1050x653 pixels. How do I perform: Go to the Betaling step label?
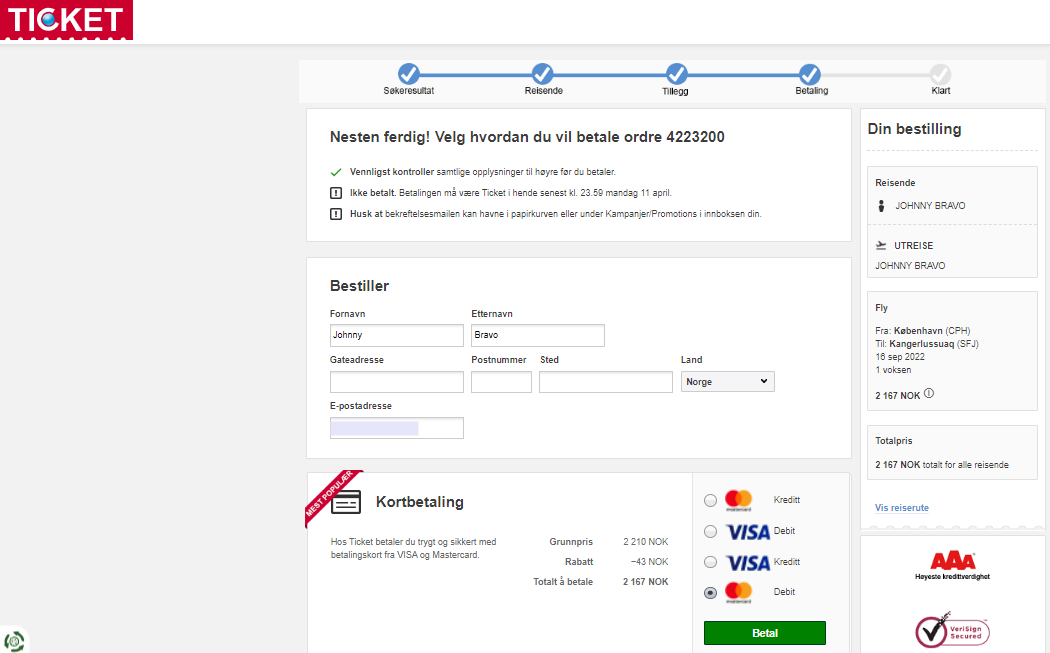coord(812,90)
